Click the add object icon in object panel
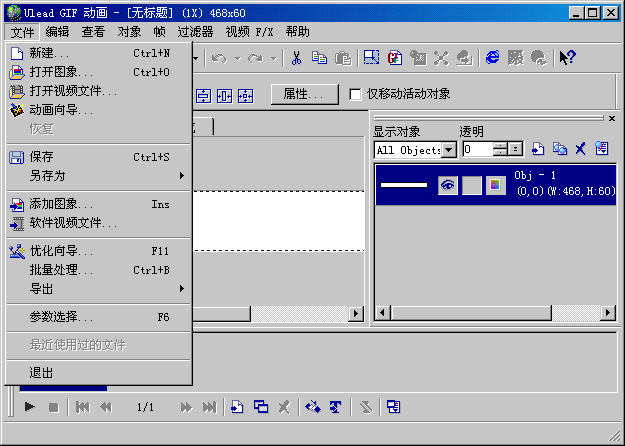The image size is (625, 446). [538, 149]
